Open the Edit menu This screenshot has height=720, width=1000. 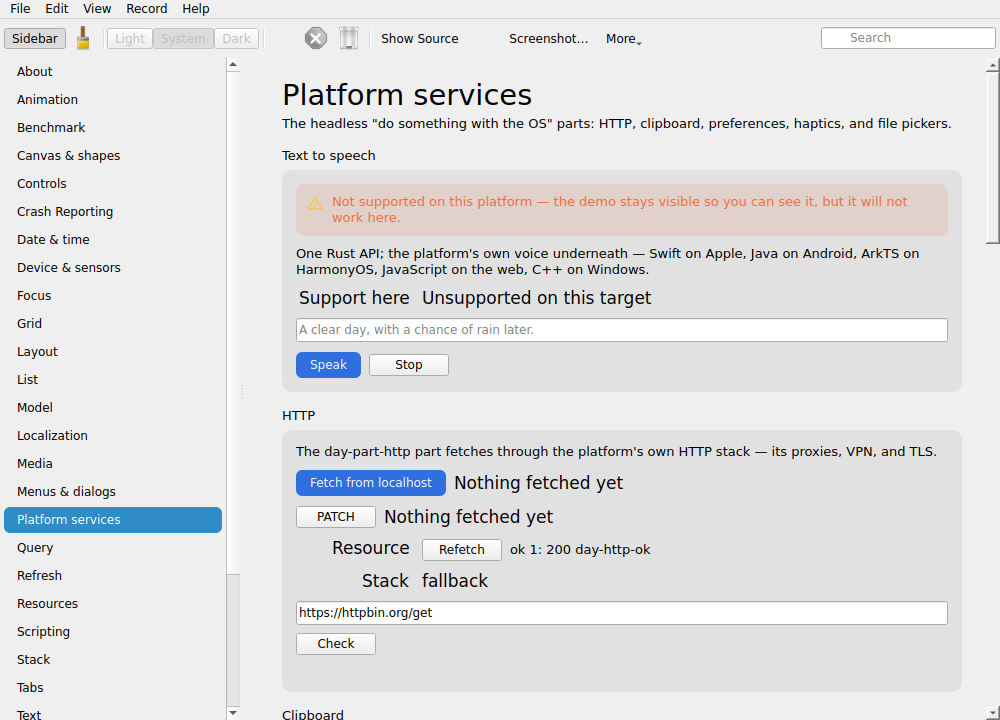pyautogui.click(x=57, y=8)
